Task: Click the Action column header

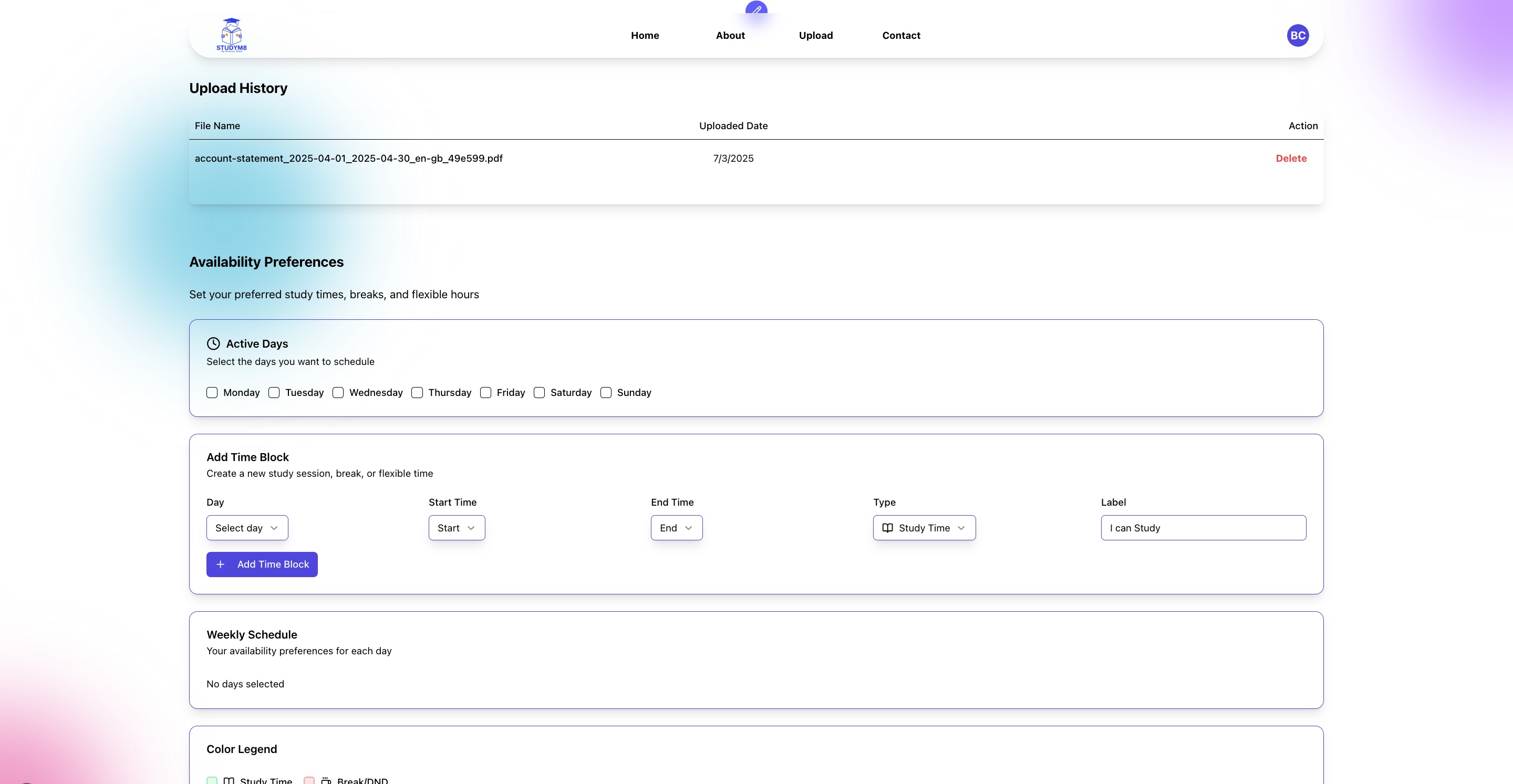Action: (1303, 126)
